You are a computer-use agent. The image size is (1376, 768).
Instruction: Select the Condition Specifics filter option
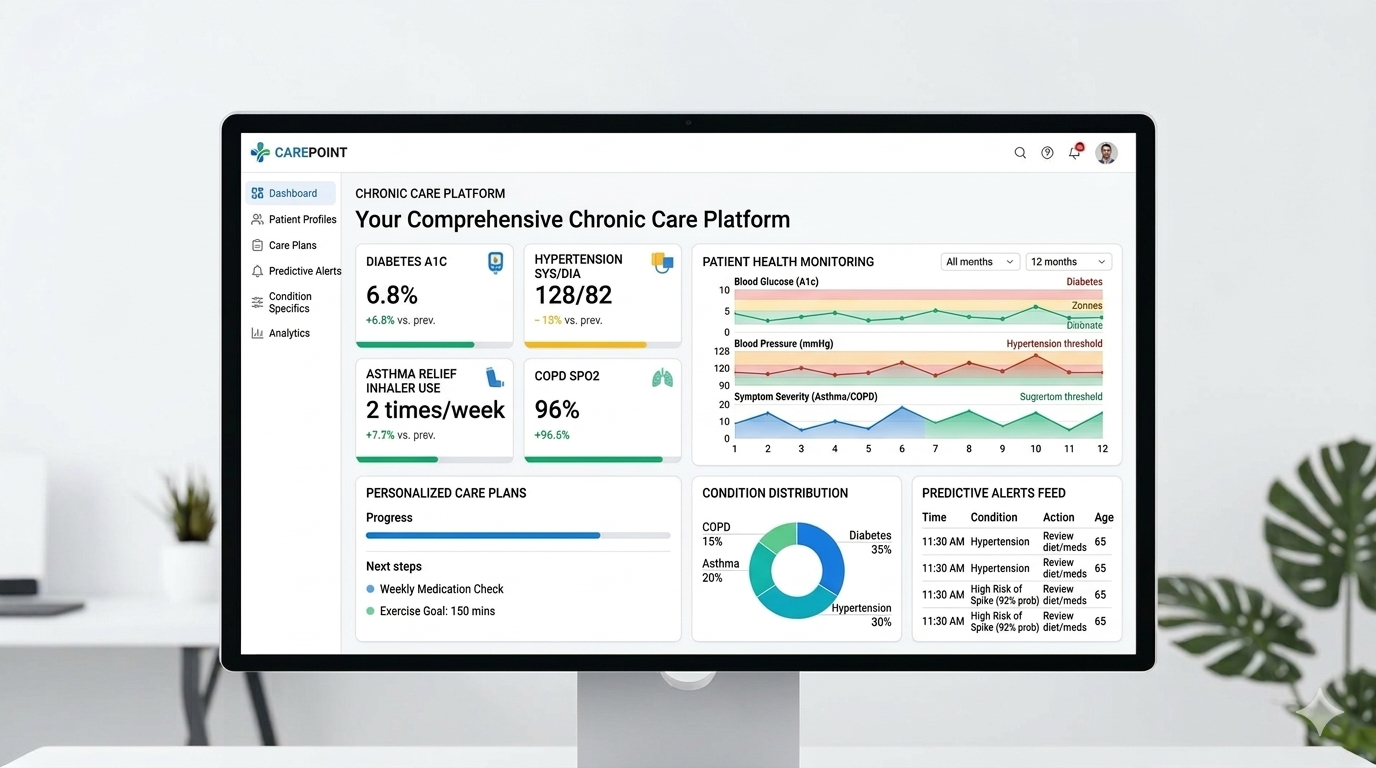click(290, 302)
